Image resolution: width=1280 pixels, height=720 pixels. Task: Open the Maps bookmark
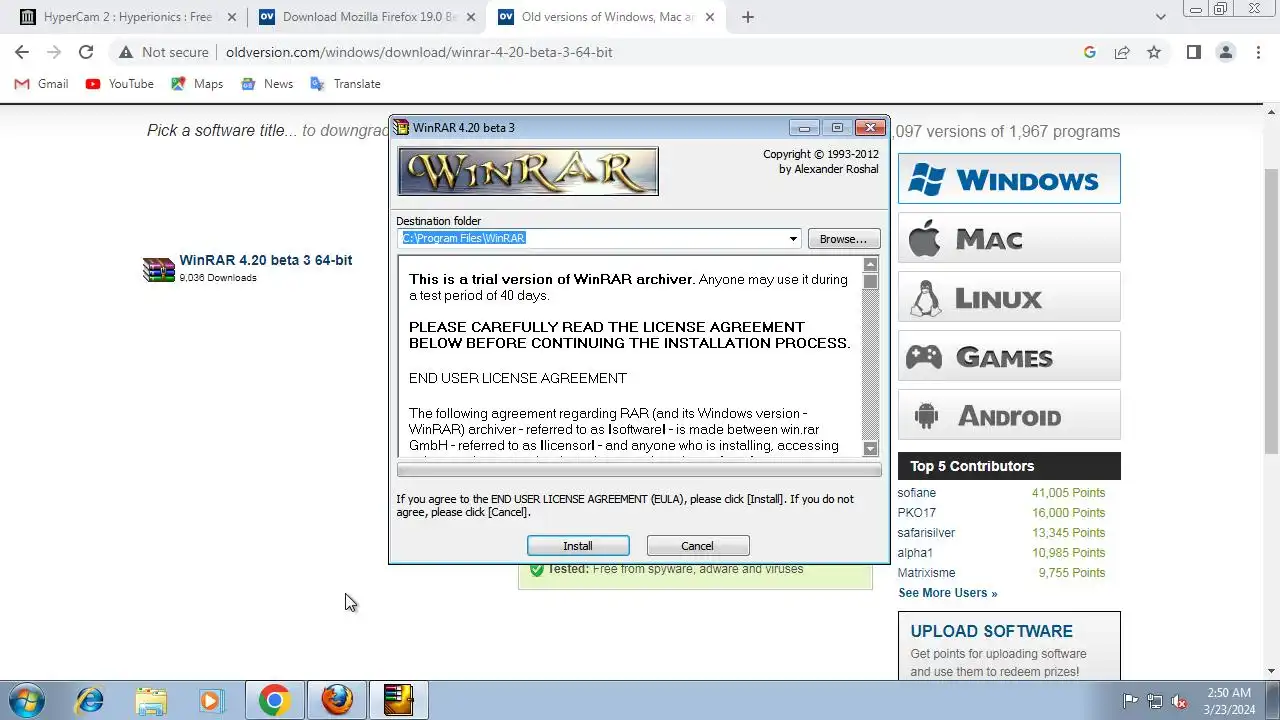tap(197, 84)
